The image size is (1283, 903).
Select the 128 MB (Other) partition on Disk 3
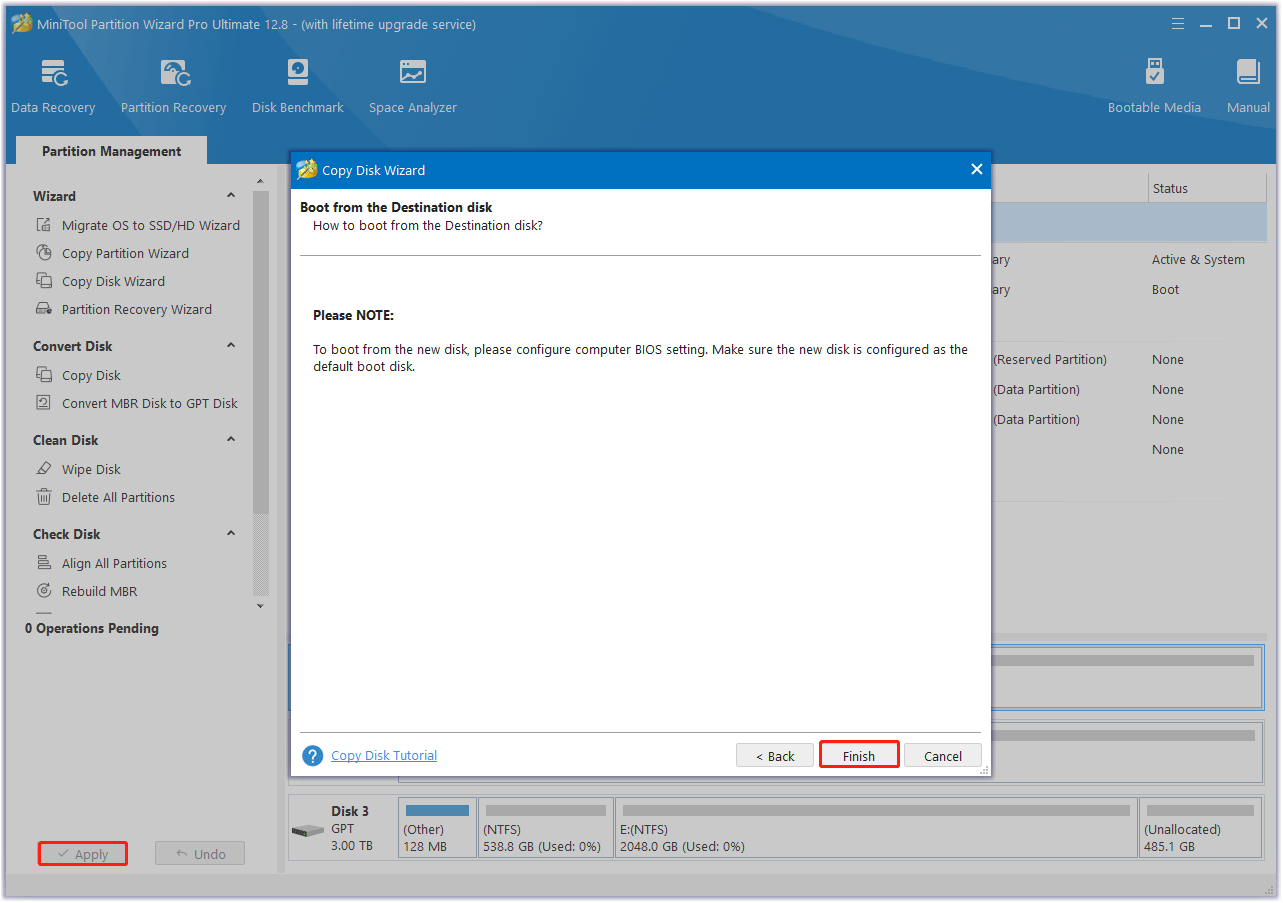[x=437, y=828]
